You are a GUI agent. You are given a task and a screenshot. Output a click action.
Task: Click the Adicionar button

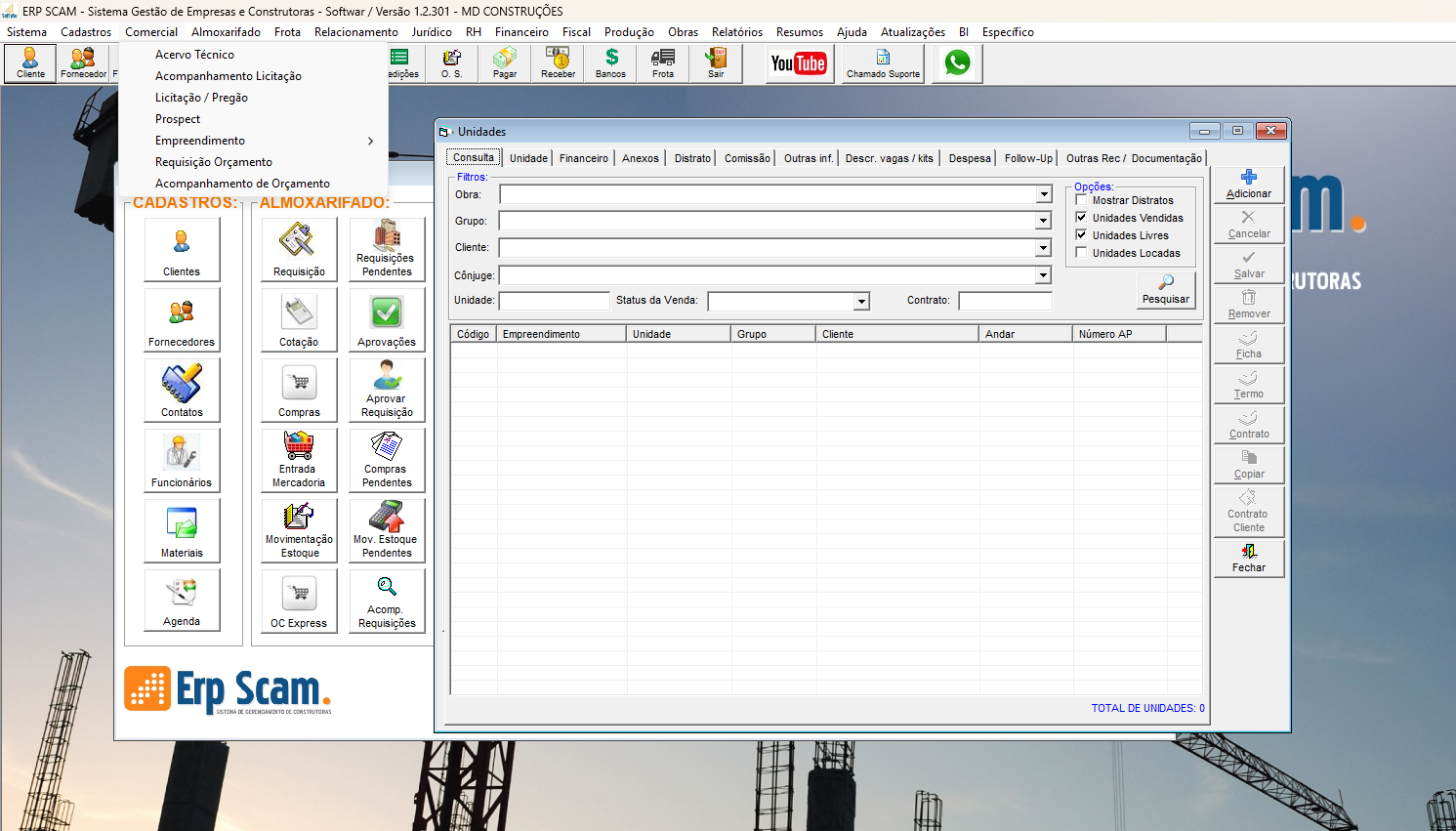click(1249, 185)
